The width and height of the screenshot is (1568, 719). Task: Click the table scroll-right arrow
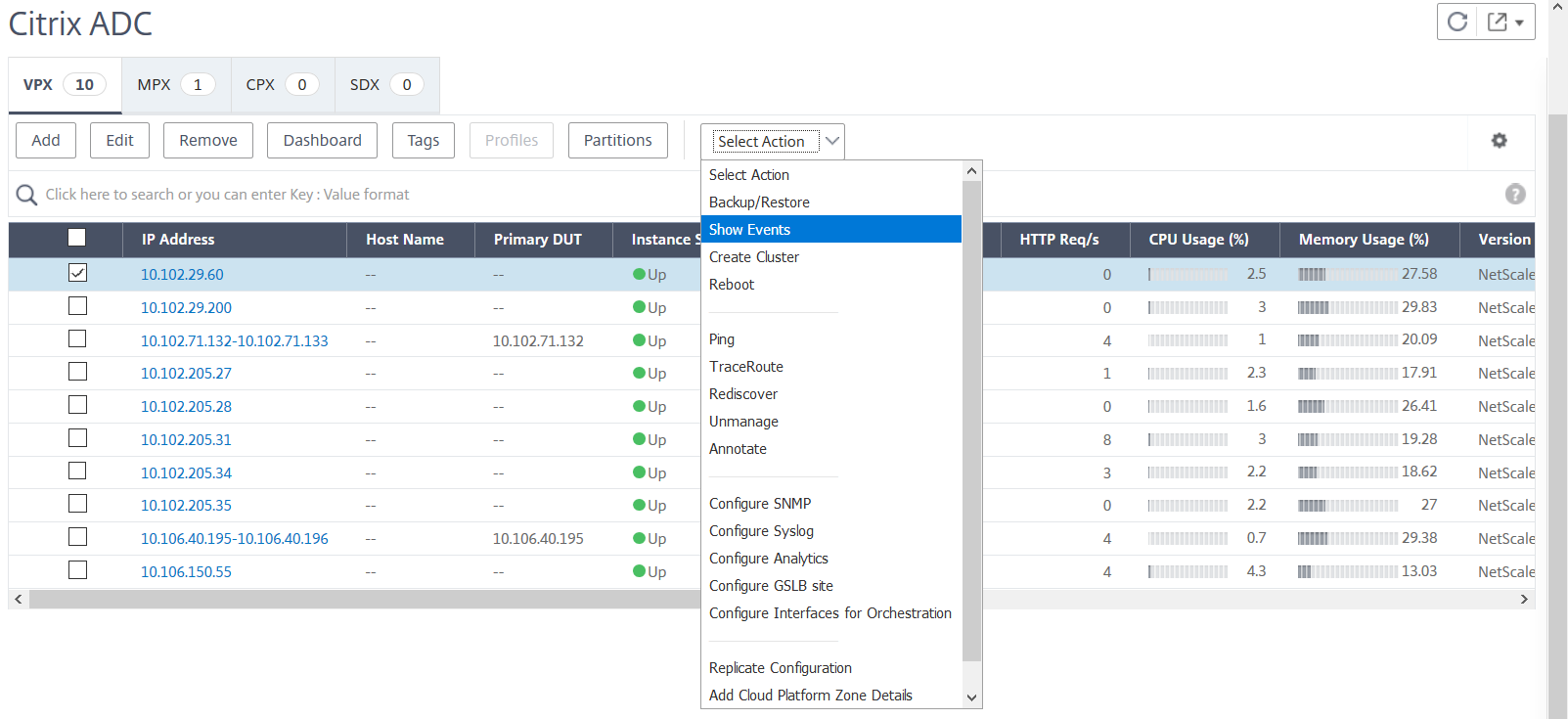(x=1524, y=599)
